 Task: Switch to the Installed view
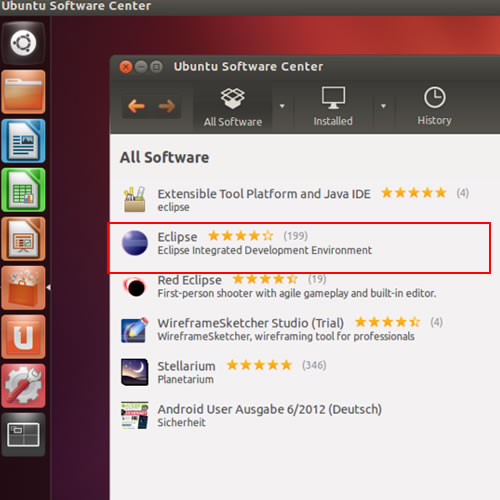(x=333, y=107)
